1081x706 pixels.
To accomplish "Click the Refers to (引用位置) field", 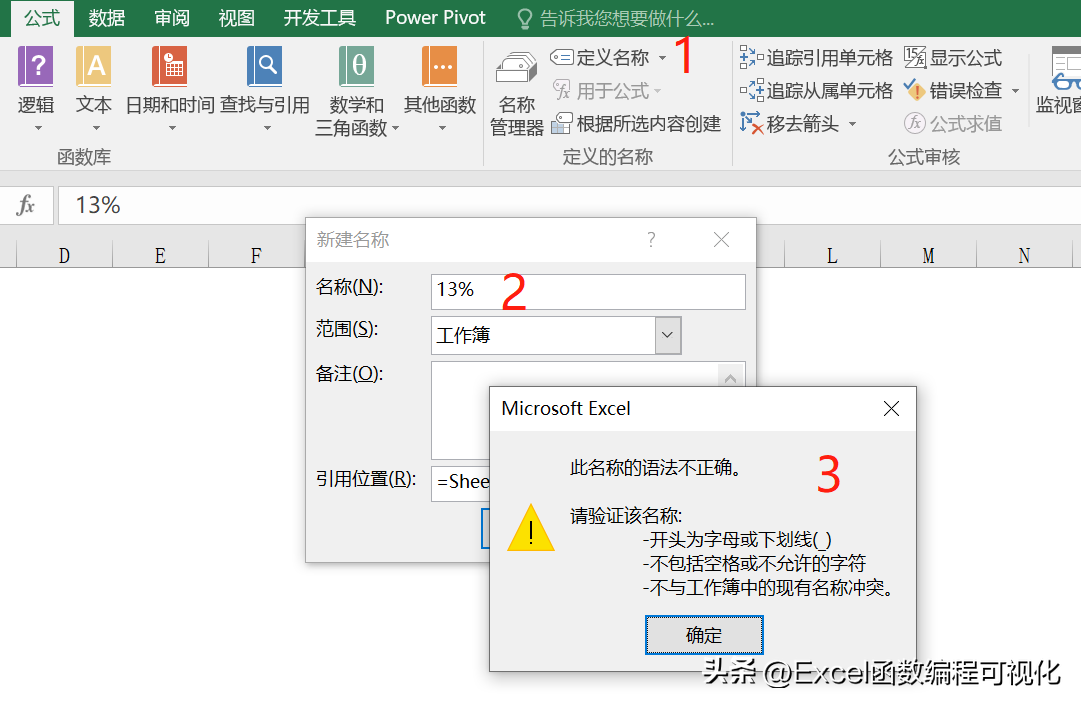I will [461, 483].
